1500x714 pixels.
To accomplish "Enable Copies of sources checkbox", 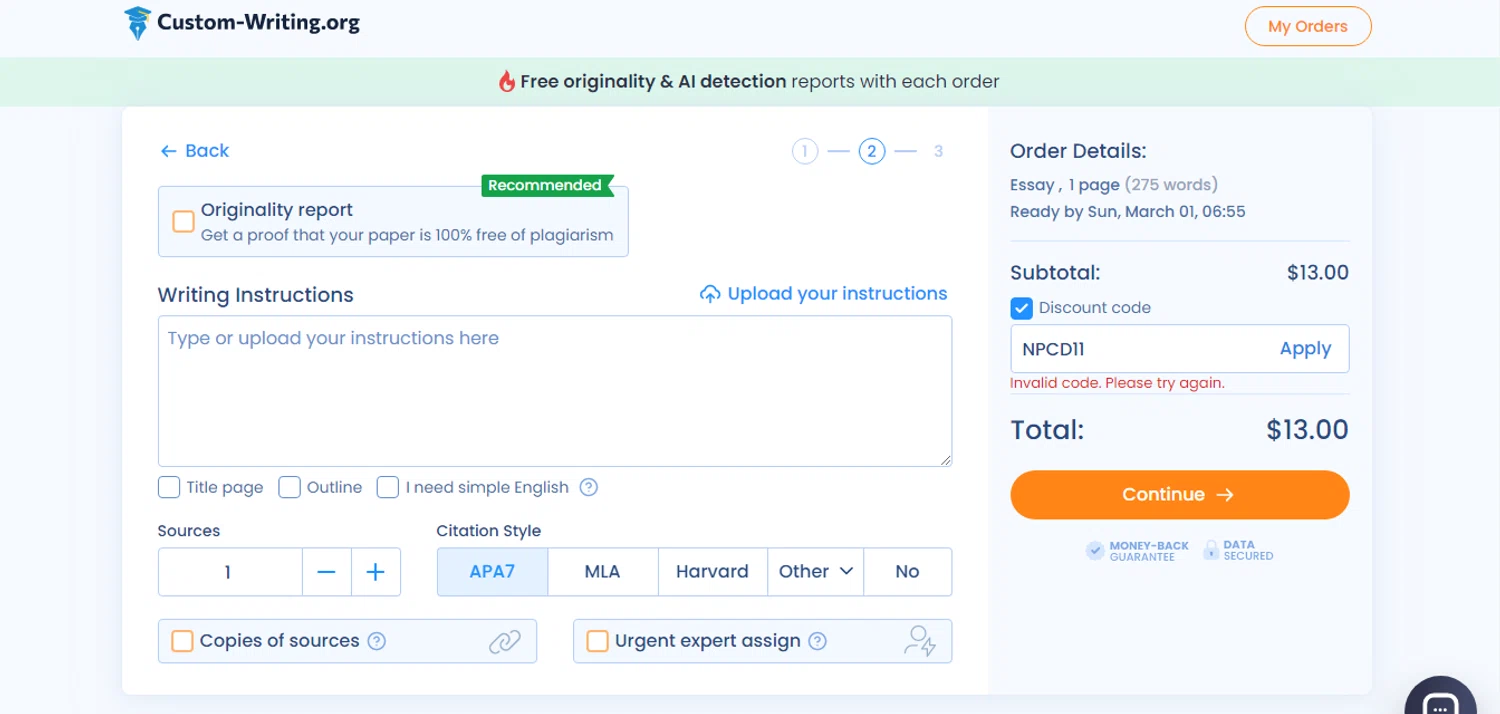I will click(x=182, y=641).
